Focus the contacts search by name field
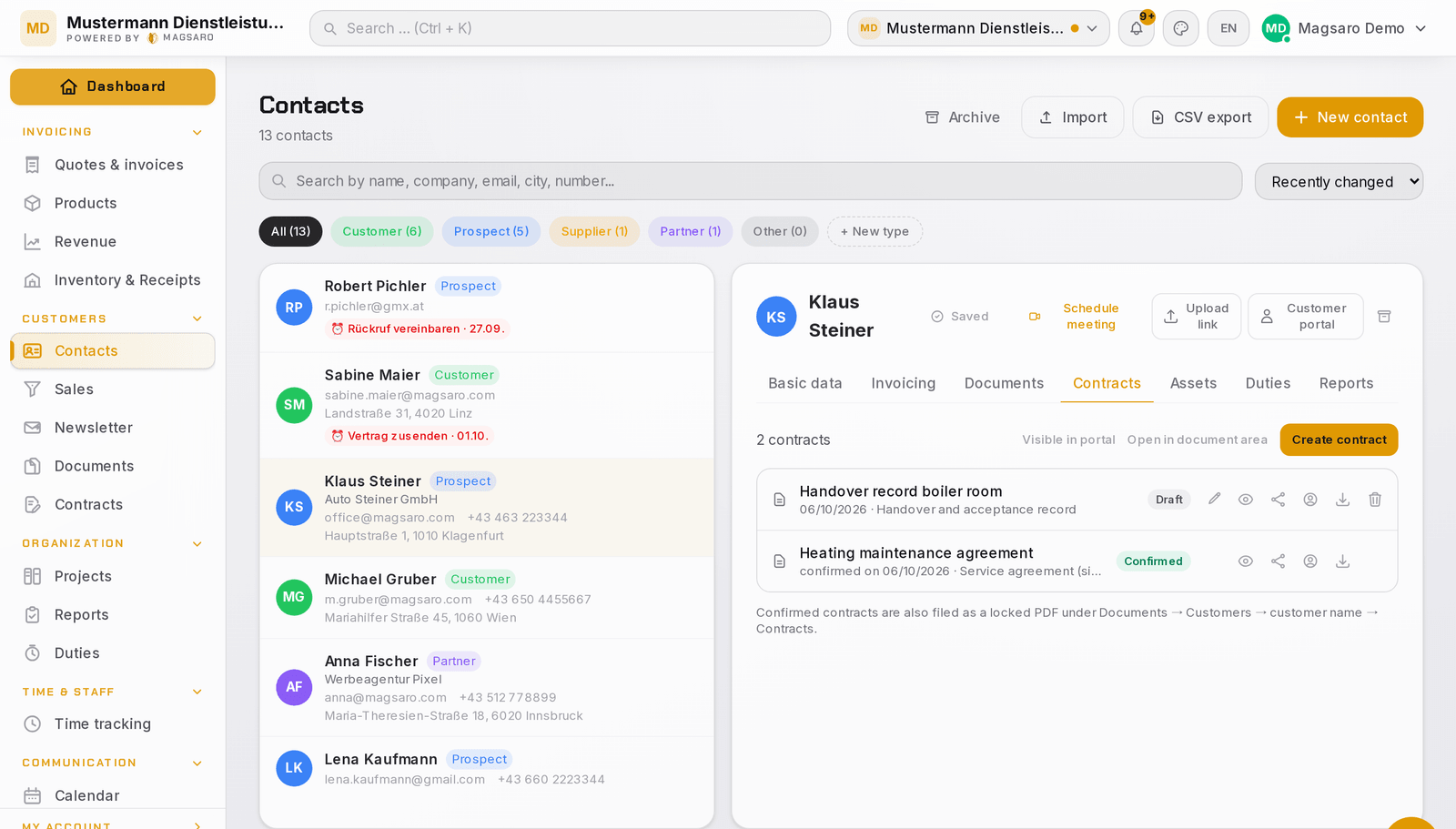This screenshot has width=1456, height=829. pos(751,181)
